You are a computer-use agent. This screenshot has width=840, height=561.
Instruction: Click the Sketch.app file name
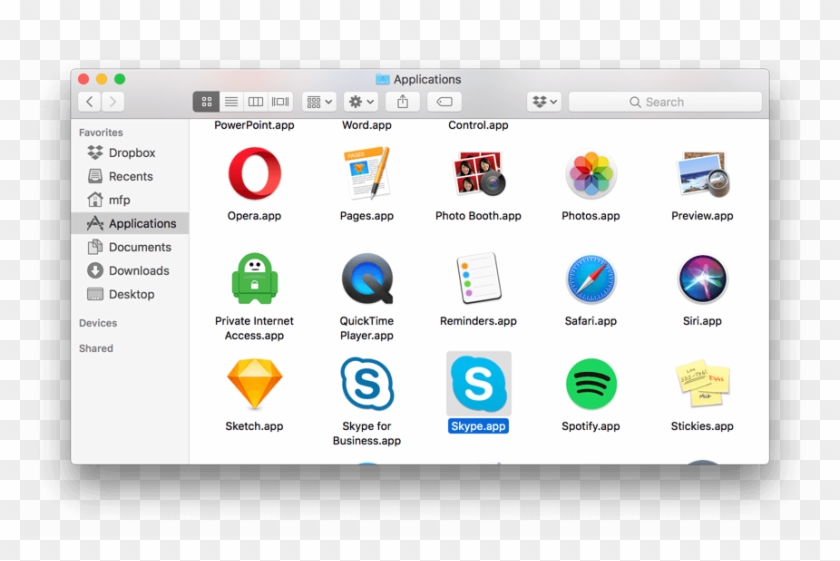254,426
